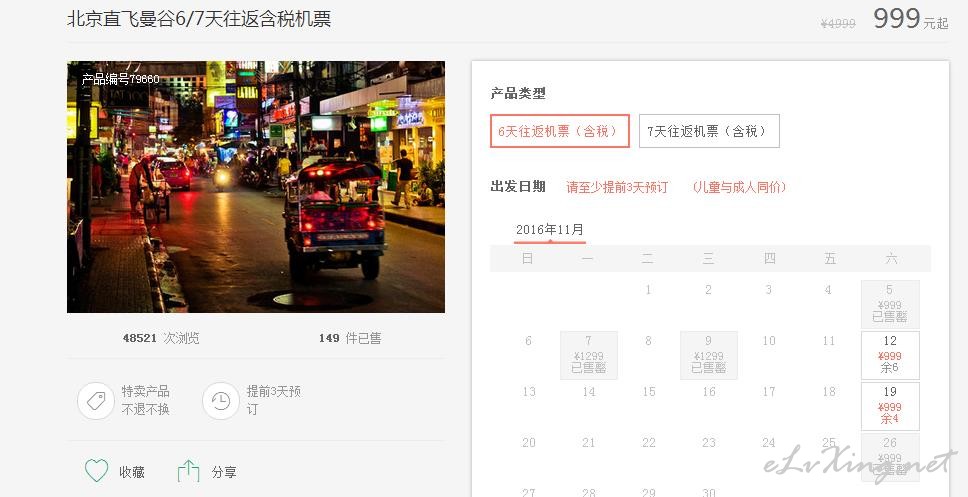Select 7天往返机票（含税） product type
The height and width of the screenshot is (497, 968).
point(709,131)
